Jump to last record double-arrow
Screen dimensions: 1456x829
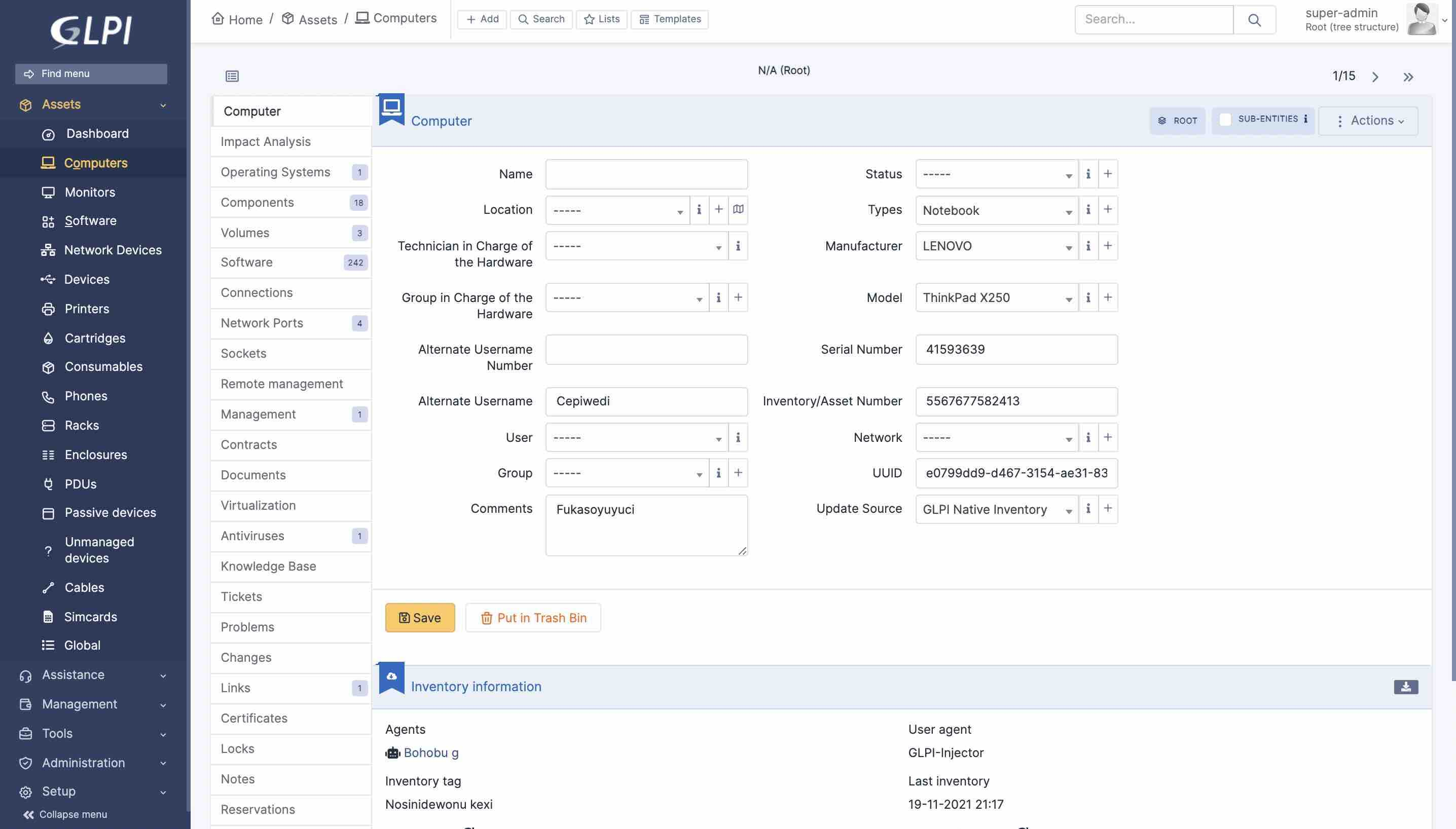[x=1408, y=77]
